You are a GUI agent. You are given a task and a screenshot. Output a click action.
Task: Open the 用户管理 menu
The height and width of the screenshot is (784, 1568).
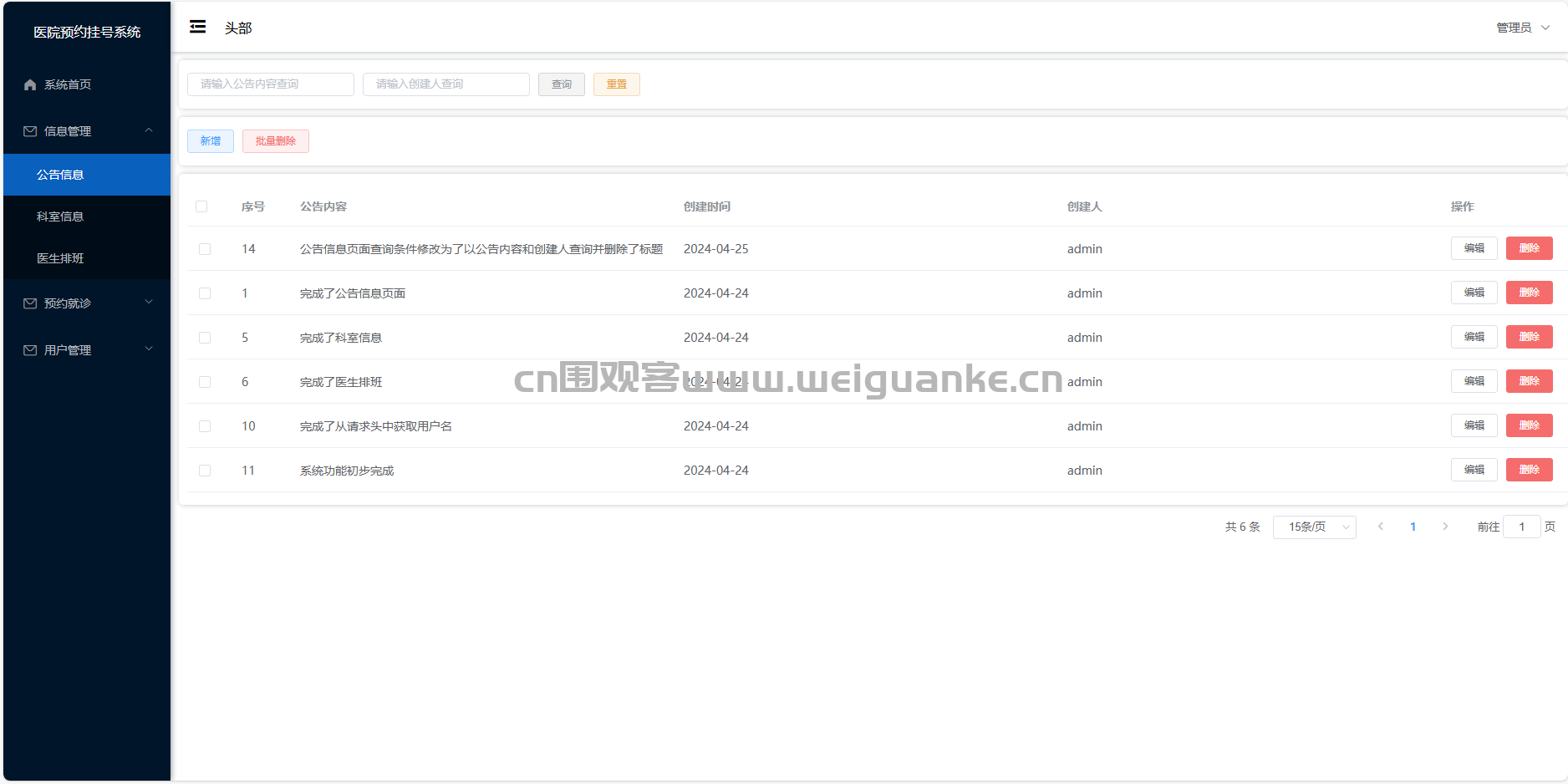coord(87,350)
